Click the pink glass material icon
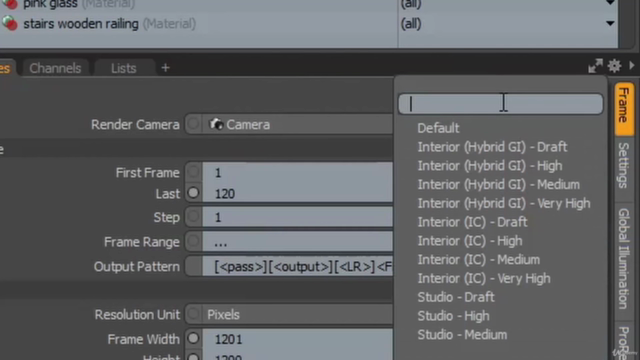Screen dimensions: 640x360 click(x=10, y=4)
